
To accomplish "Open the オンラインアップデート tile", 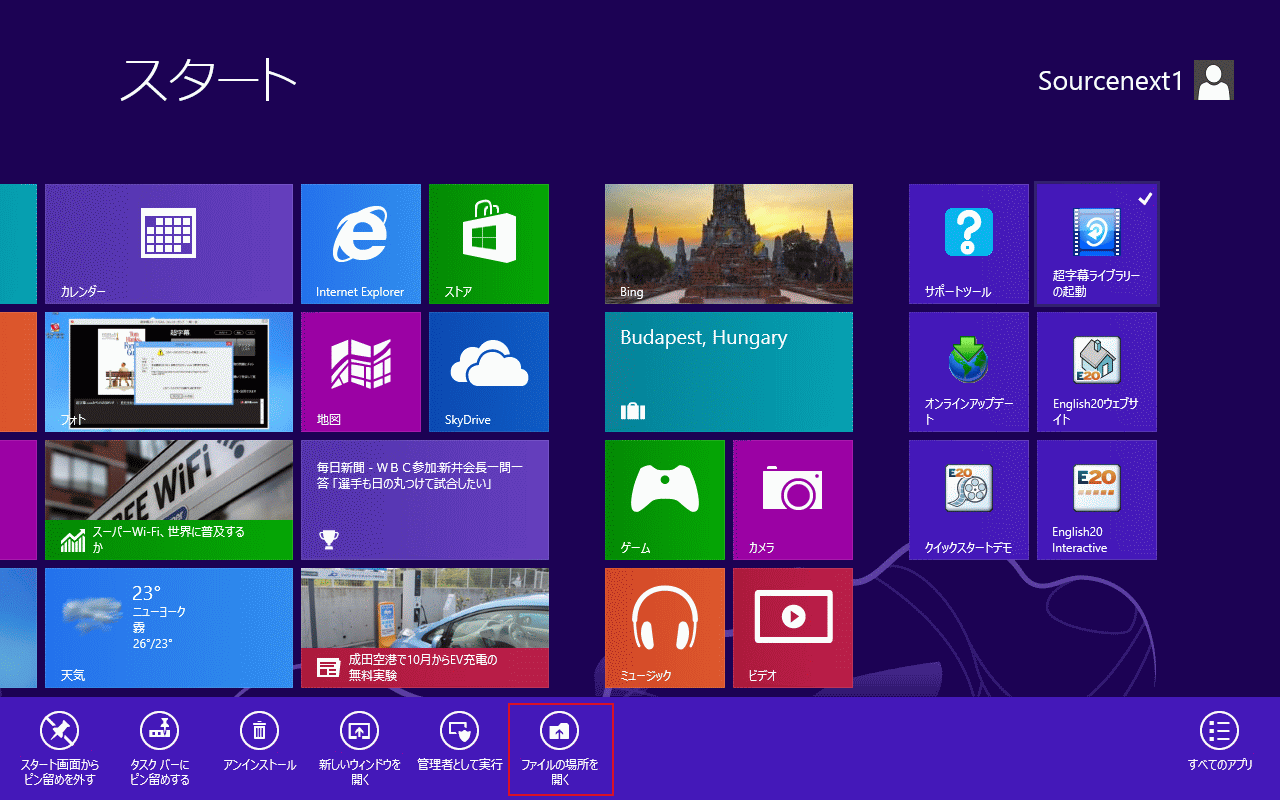I will click(x=969, y=372).
